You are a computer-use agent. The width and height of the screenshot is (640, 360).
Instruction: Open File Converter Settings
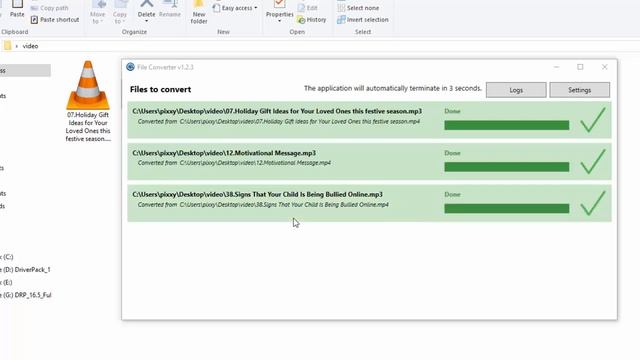[x=580, y=90]
